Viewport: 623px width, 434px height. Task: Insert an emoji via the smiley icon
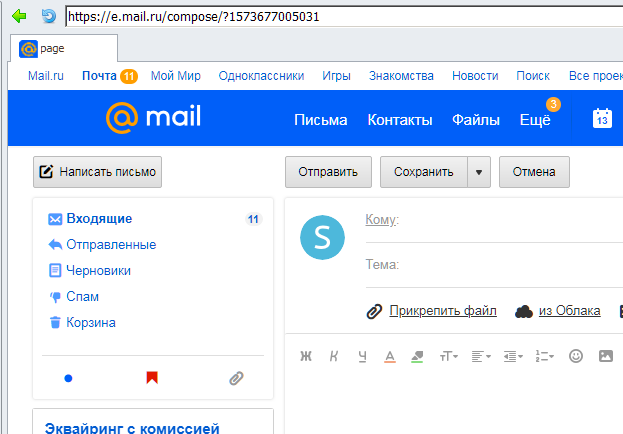tap(576, 356)
